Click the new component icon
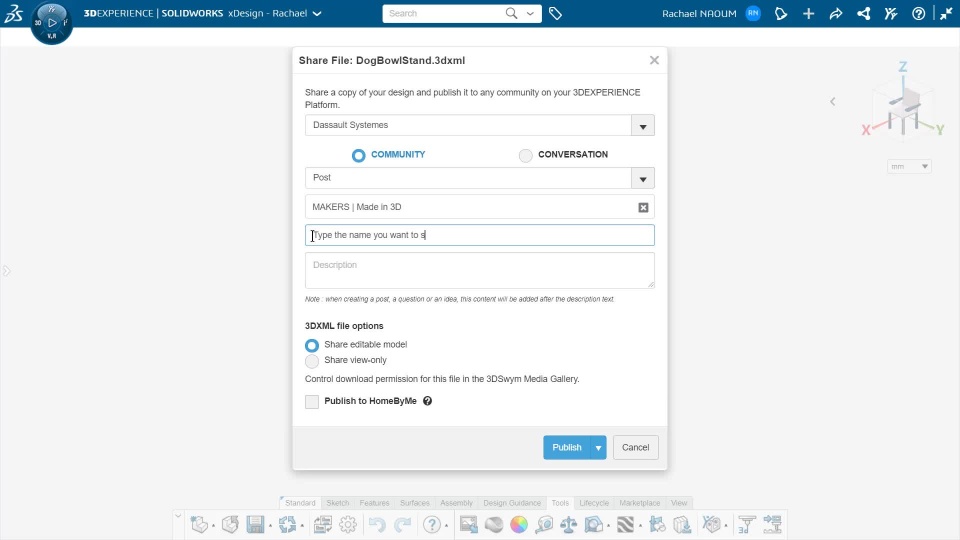 coord(199,525)
